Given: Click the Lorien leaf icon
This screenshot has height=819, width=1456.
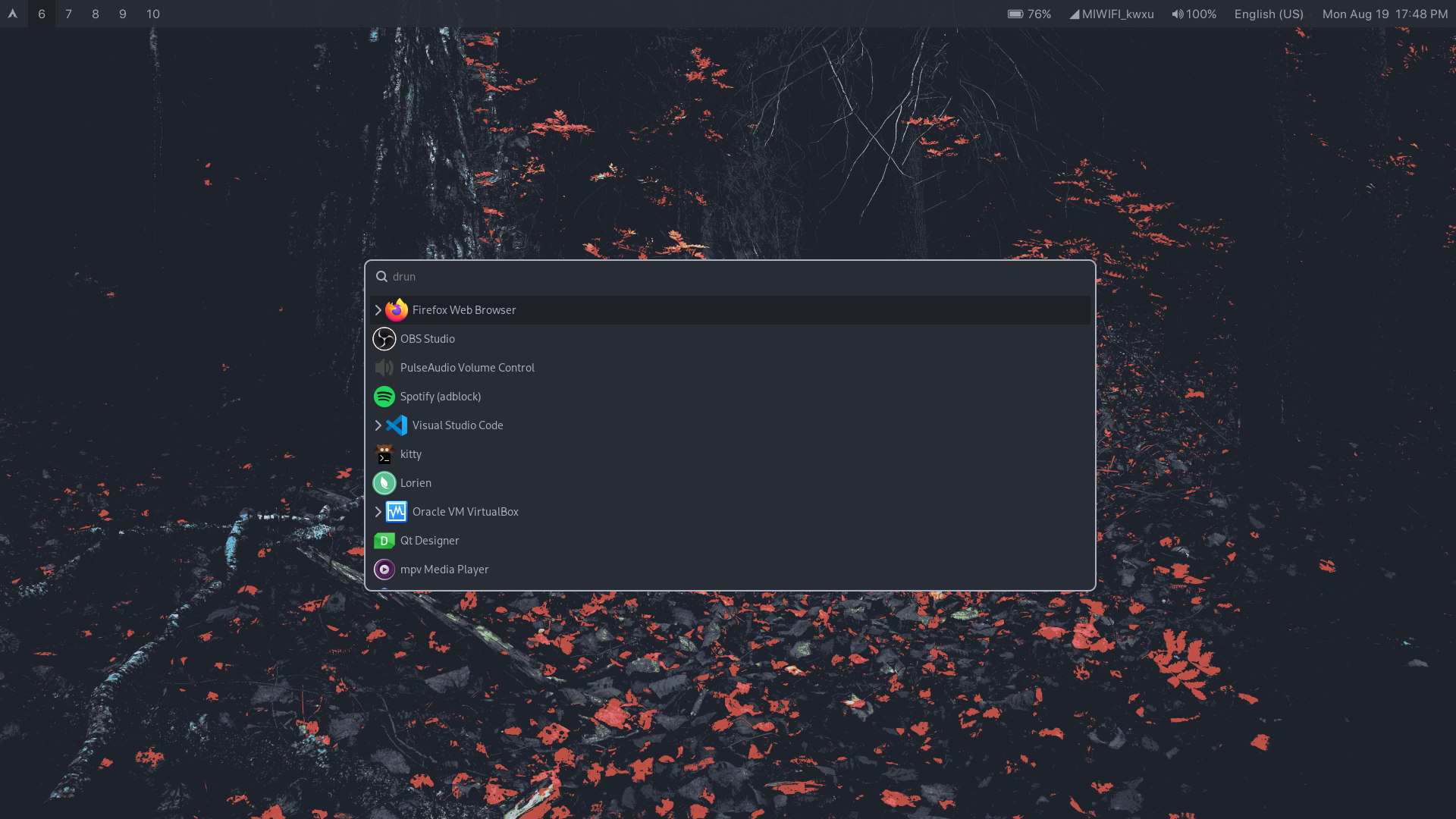Looking at the screenshot, I should tap(384, 483).
